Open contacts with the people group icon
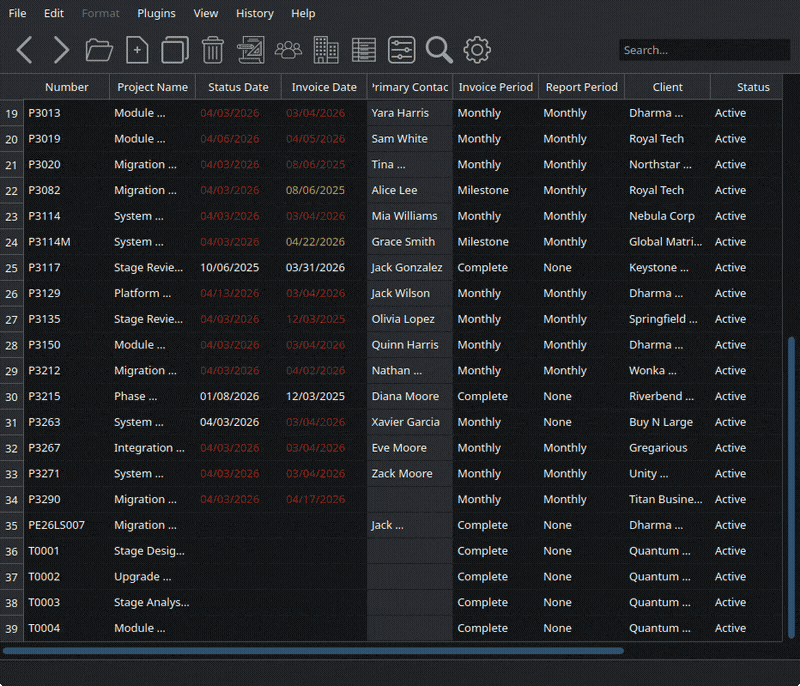 [288, 50]
